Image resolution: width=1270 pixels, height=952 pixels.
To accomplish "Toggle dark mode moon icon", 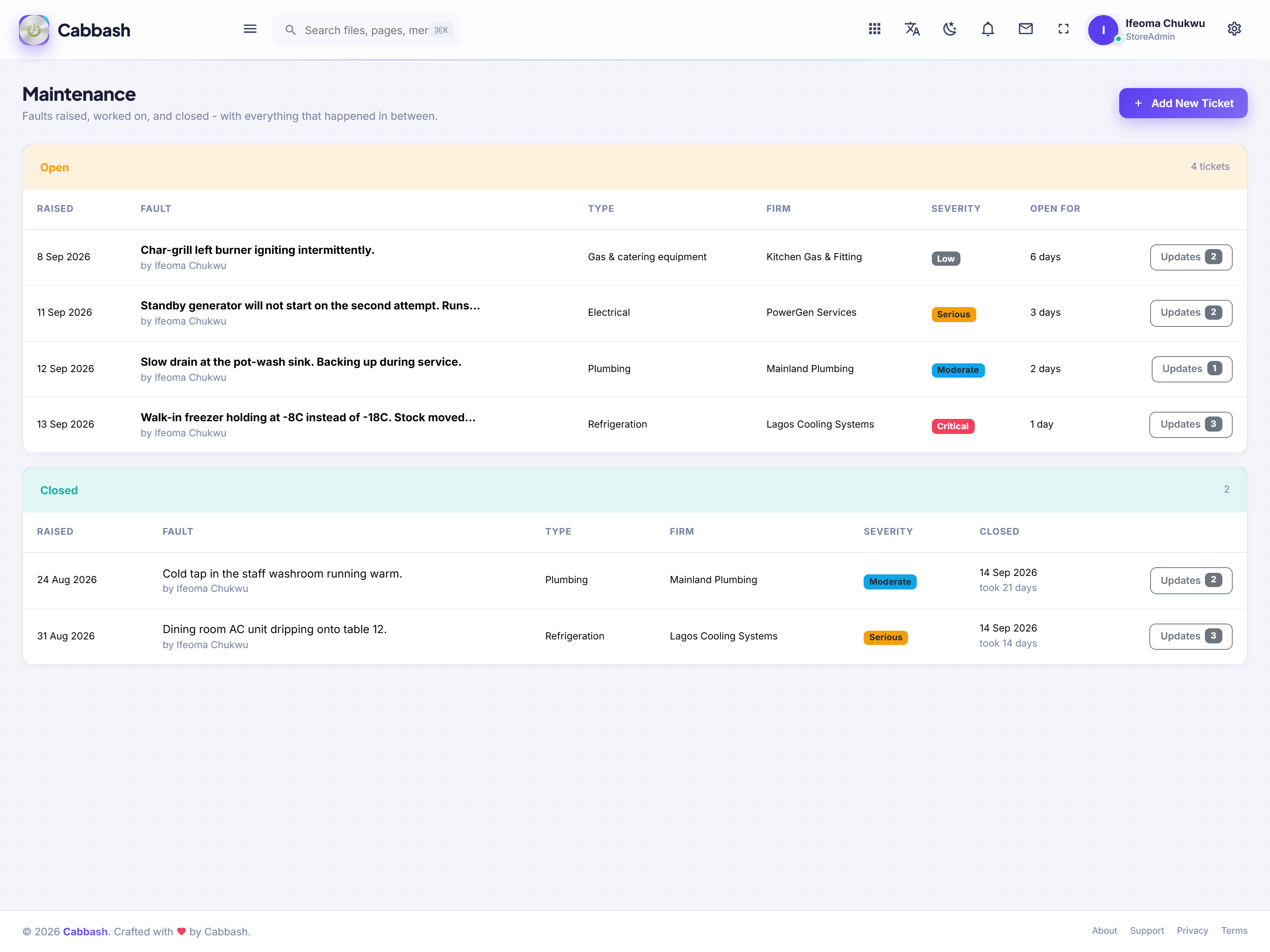I will click(x=950, y=29).
